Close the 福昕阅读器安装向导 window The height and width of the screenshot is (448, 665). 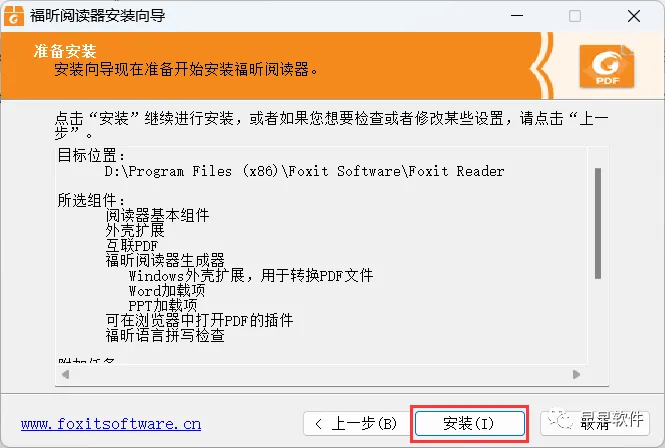[634, 16]
